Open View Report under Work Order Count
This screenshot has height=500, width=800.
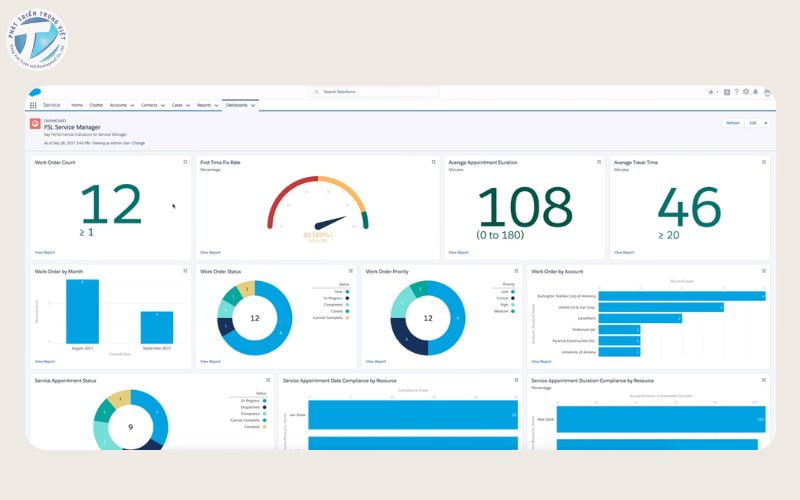45,253
